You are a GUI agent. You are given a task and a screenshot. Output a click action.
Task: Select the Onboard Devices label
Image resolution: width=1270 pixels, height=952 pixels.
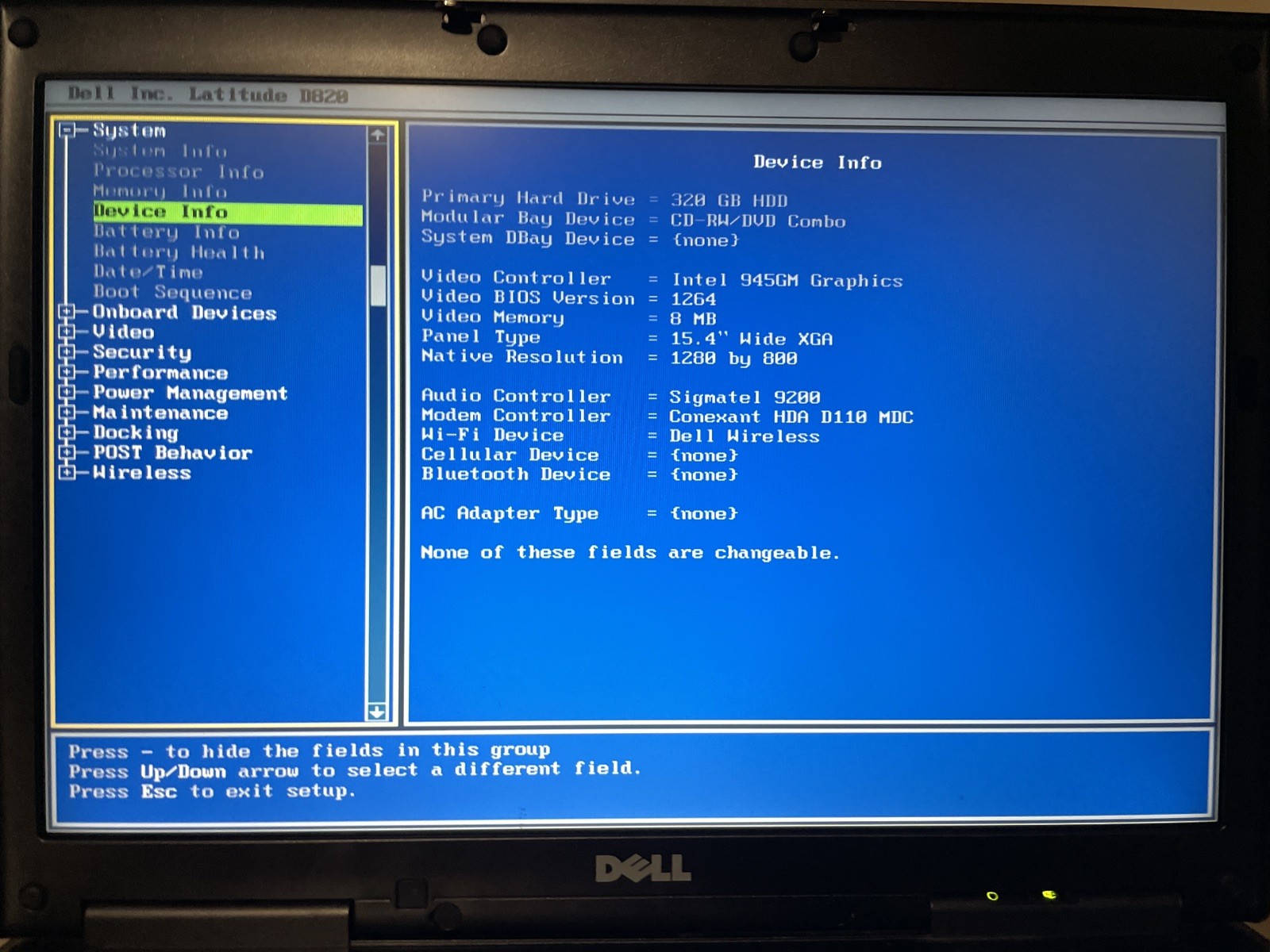point(185,313)
